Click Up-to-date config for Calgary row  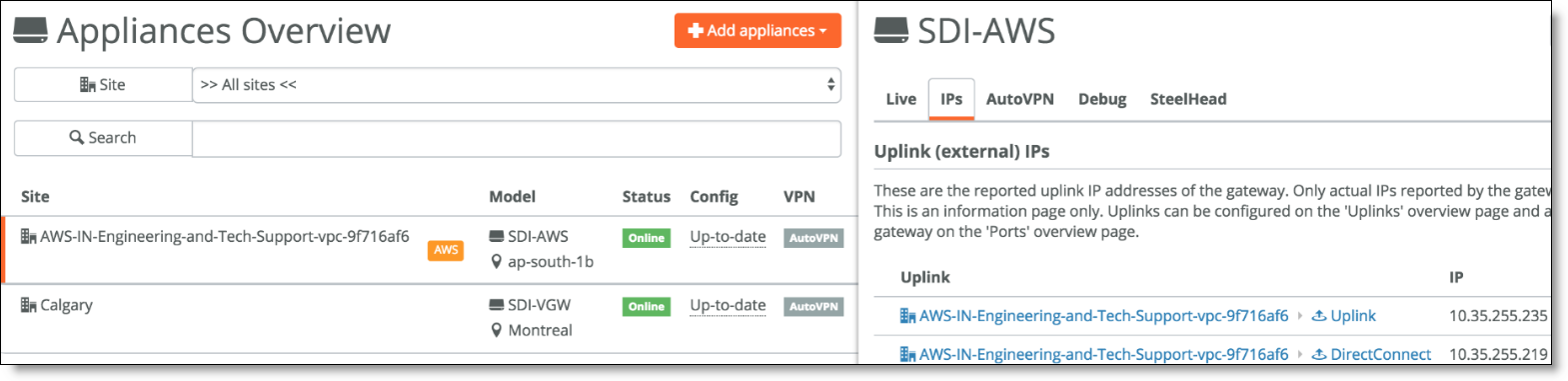pos(728,305)
